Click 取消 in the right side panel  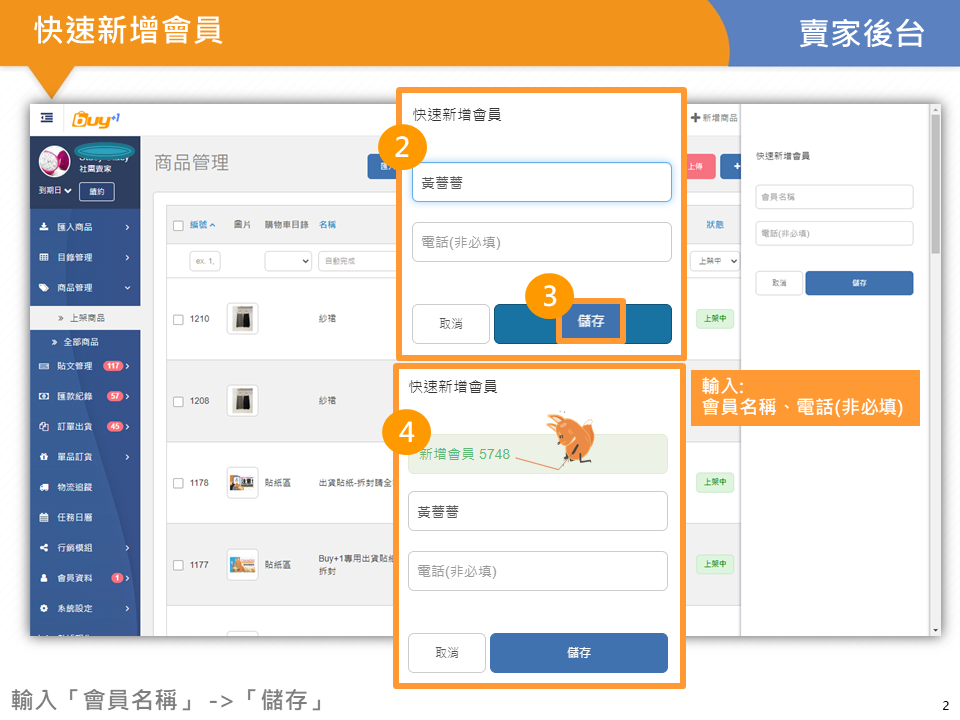pos(778,283)
